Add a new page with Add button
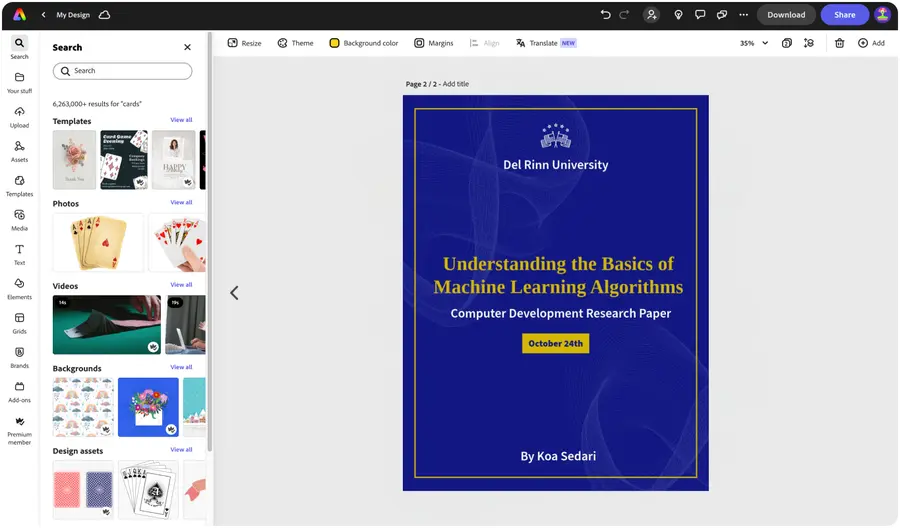900x528 pixels. (x=871, y=43)
